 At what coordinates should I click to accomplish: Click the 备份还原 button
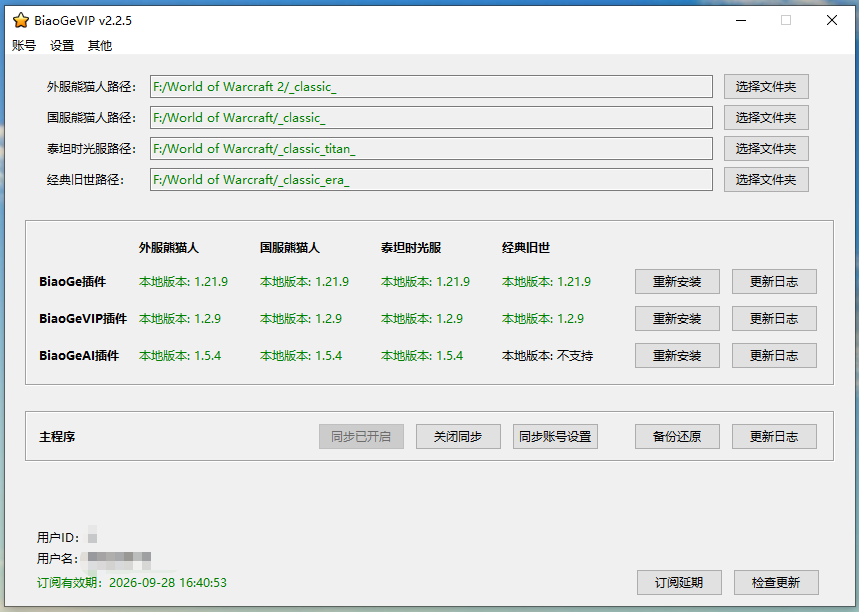tap(677, 437)
